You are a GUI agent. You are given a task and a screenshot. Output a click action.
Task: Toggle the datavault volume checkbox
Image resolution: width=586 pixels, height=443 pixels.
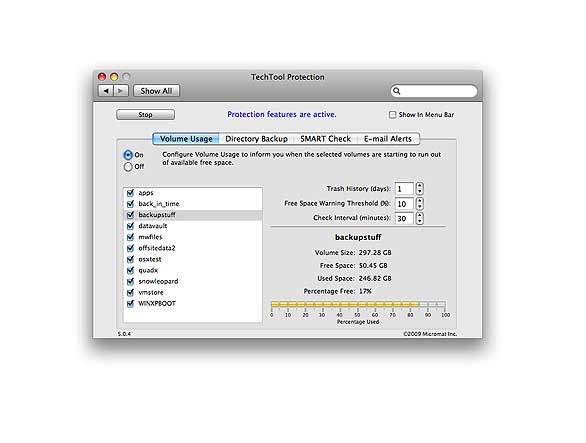click(x=130, y=226)
